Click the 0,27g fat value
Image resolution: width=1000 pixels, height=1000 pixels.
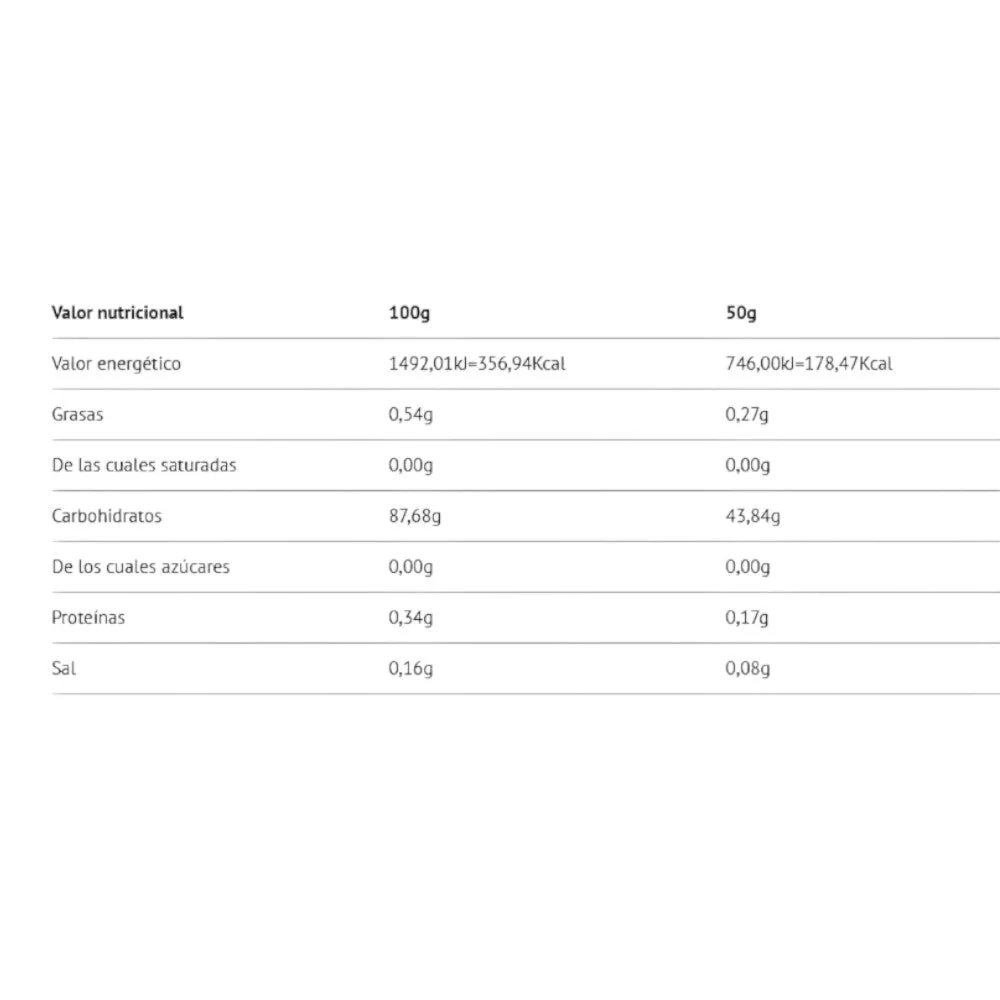point(747,415)
